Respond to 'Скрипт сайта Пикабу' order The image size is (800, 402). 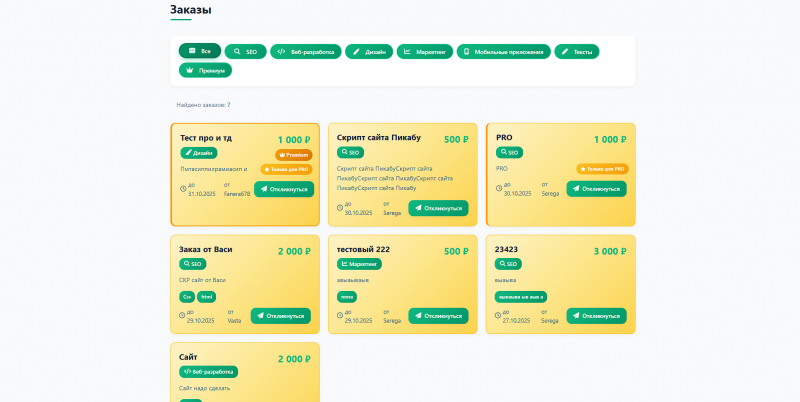pyautogui.click(x=438, y=208)
